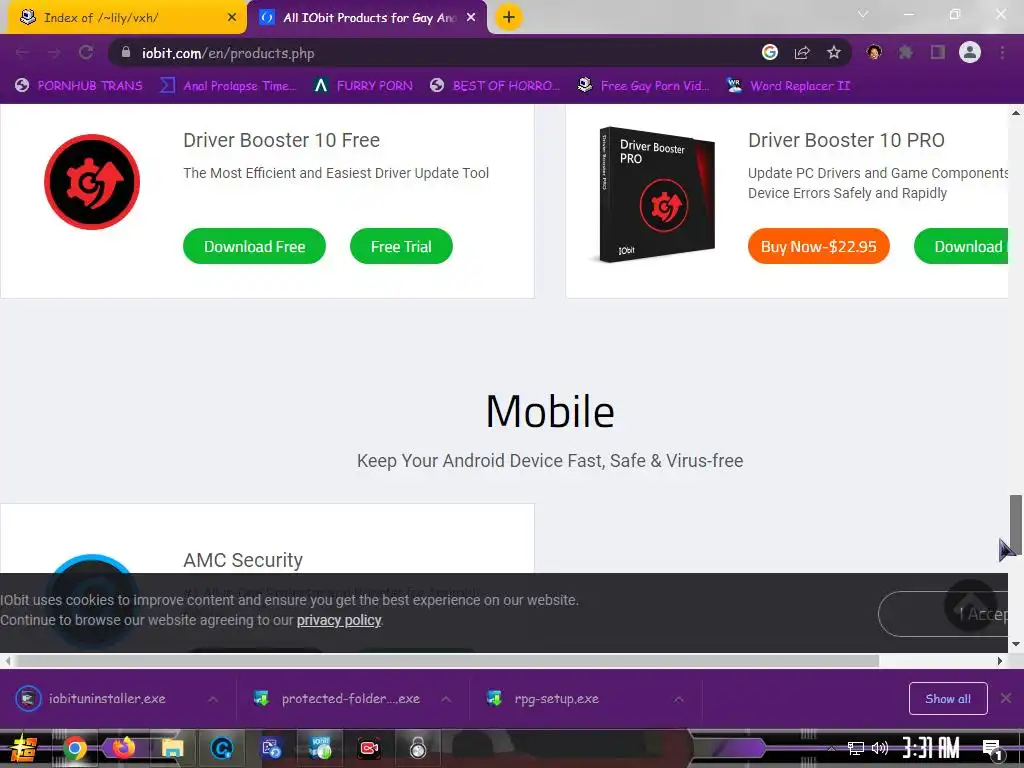Open the rpg-setup.exe downloaded file
The width and height of the screenshot is (1024, 768).
pyautogui.click(x=545, y=699)
